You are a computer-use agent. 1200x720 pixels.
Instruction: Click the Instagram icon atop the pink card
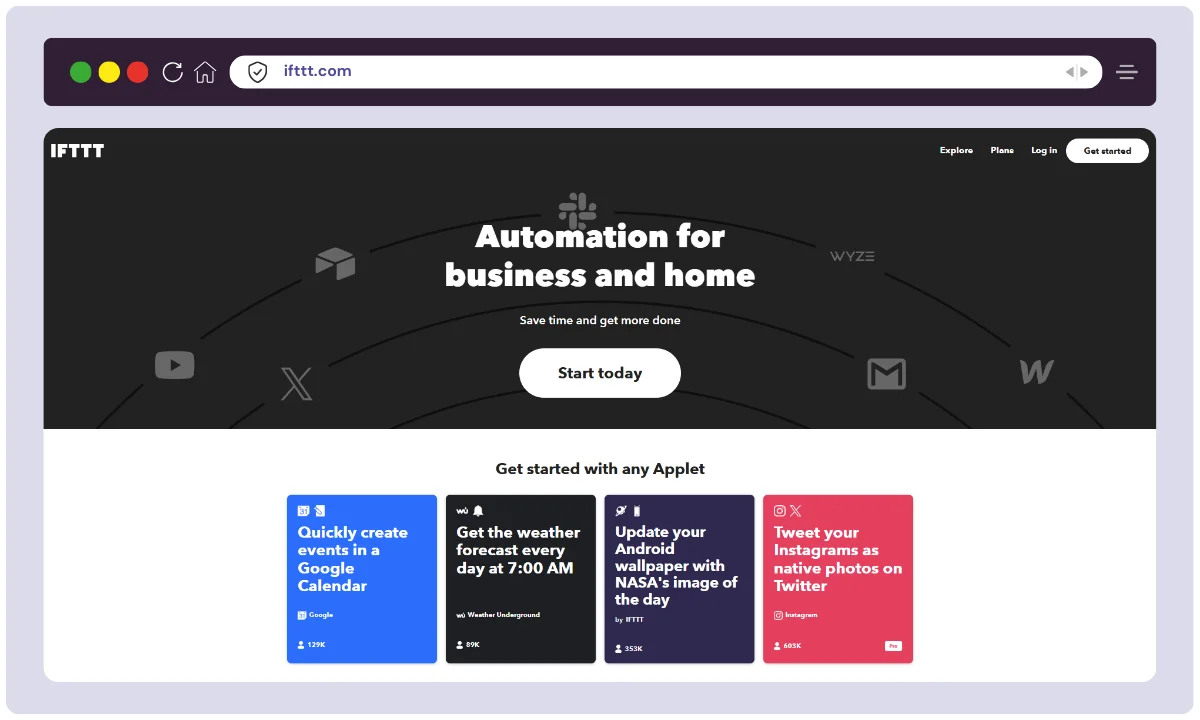click(780, 511)
